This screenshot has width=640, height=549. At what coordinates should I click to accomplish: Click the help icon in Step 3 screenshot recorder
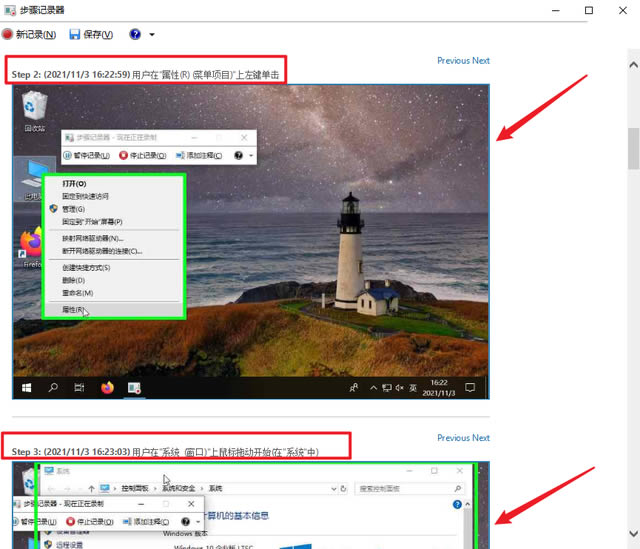185,522
